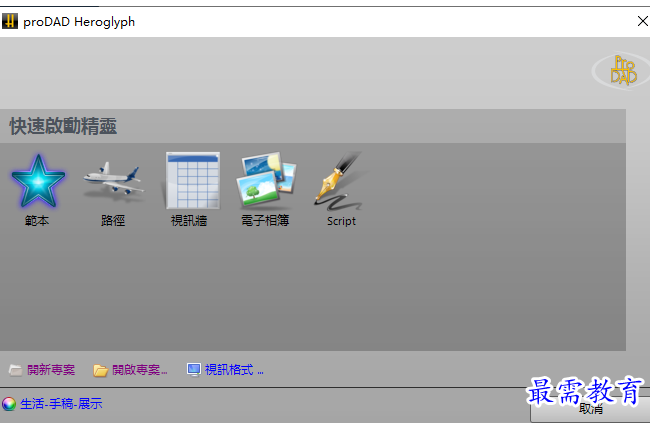Click the Heroglyph app icon in title bar
650x423 pixels.
10,21
